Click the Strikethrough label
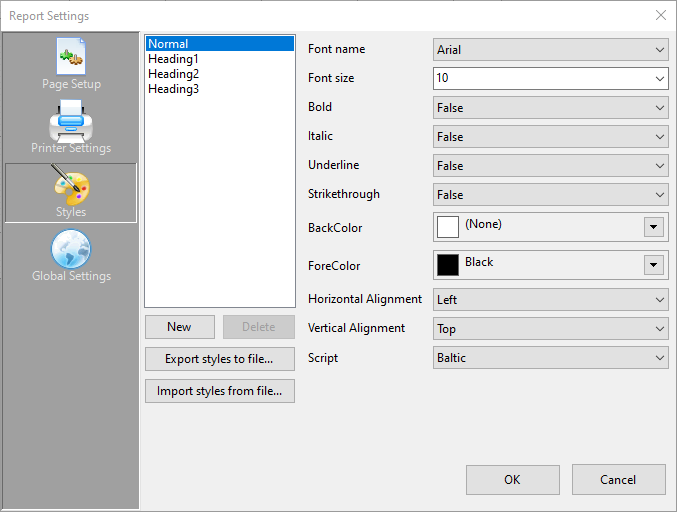This screenshot has width=677, height=512. [x=344, y=194]
